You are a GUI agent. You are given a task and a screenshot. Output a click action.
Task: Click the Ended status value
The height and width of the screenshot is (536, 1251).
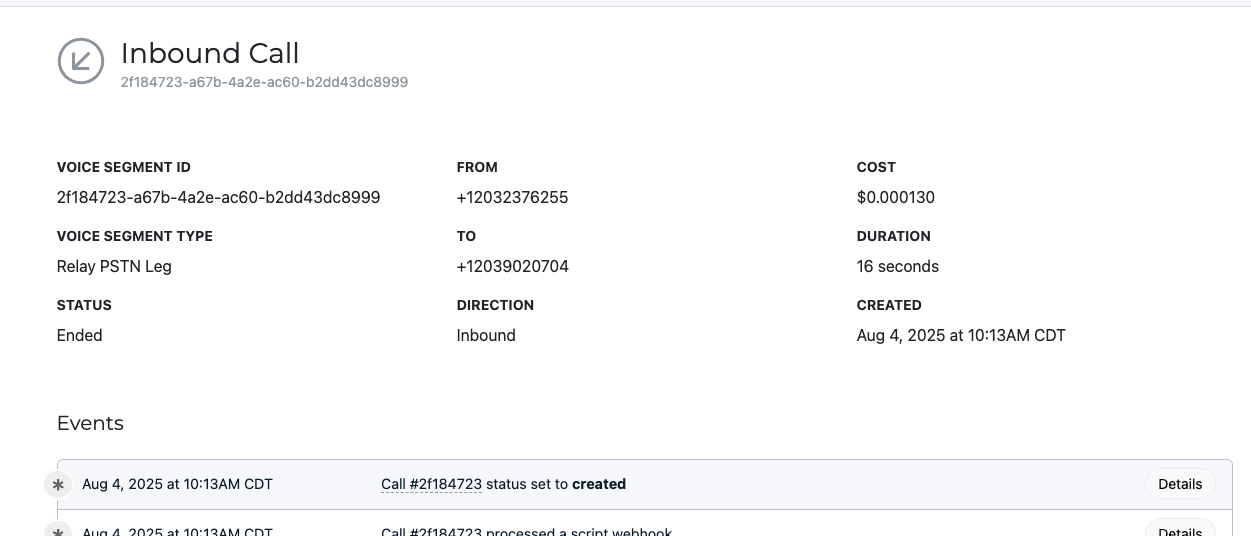pos(80,336)
